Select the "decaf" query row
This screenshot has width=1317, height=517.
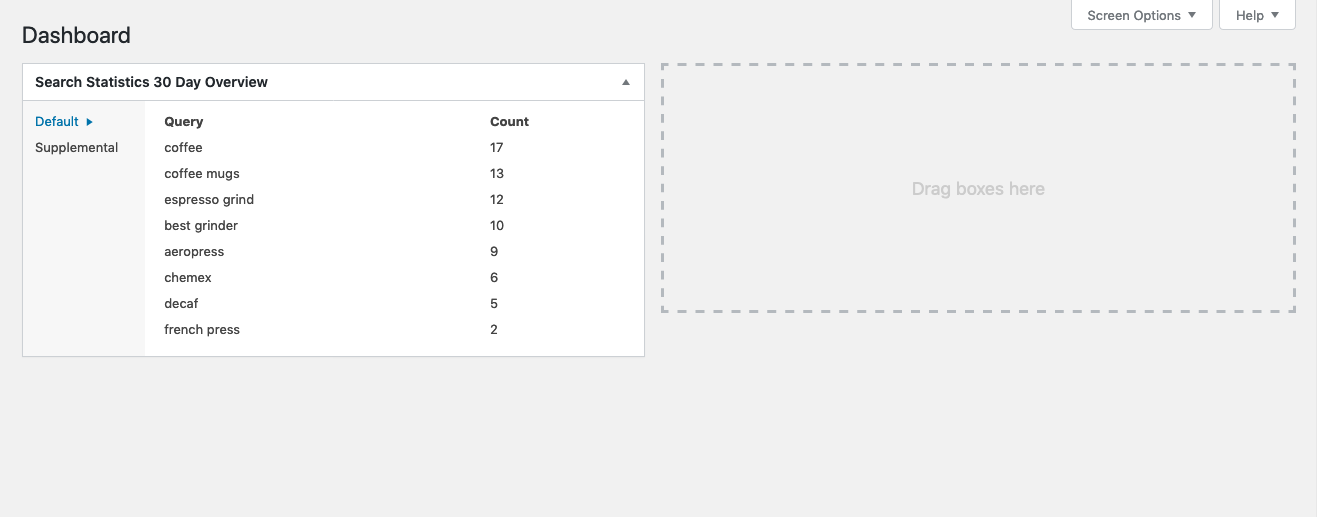point(182,304)
